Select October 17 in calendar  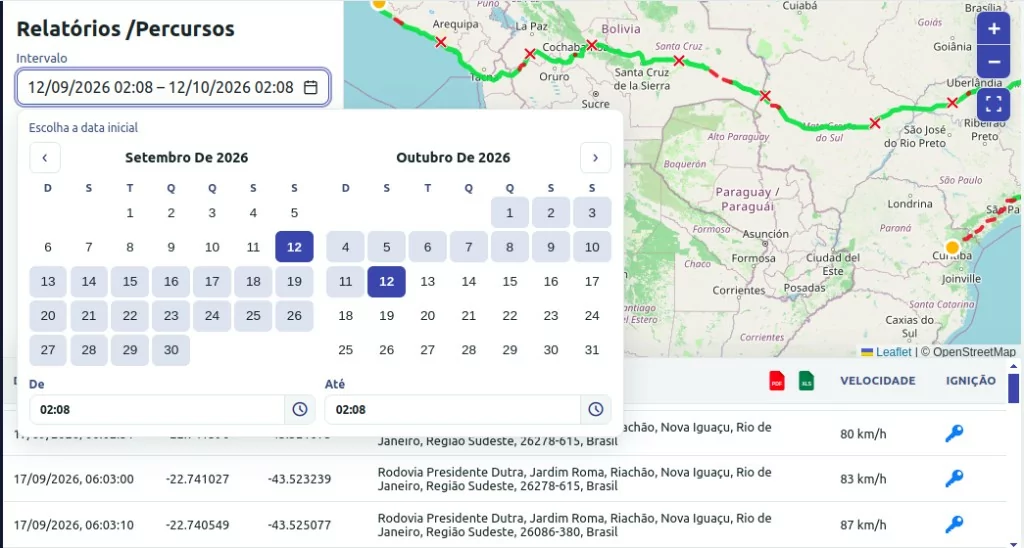pos(592,282)
